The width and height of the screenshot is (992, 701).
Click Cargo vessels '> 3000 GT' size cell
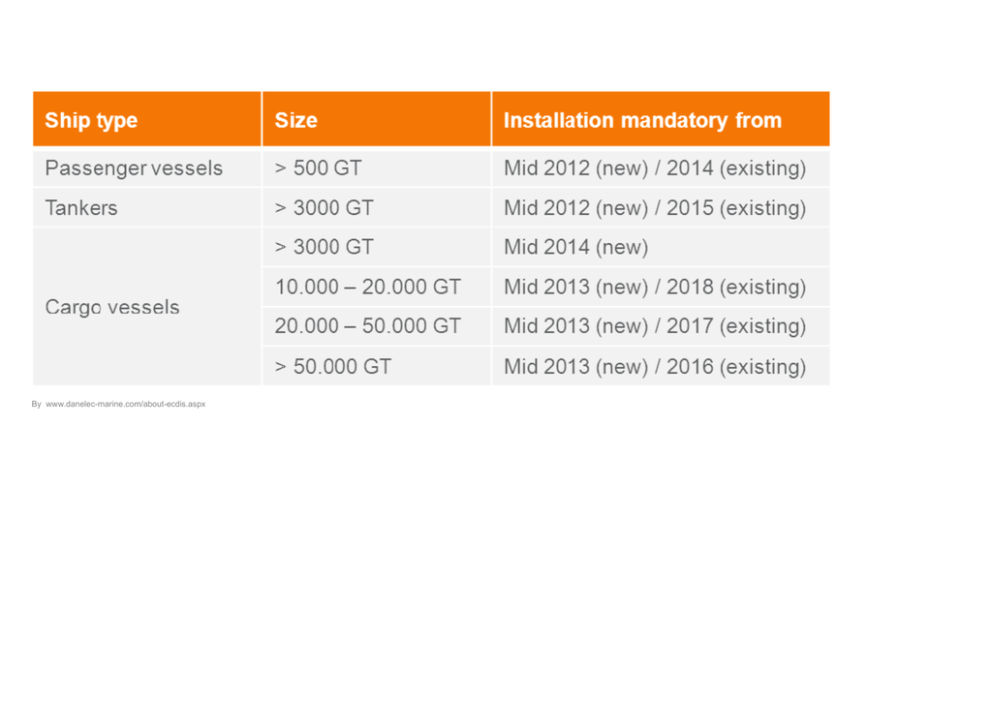tap(324, 247)
